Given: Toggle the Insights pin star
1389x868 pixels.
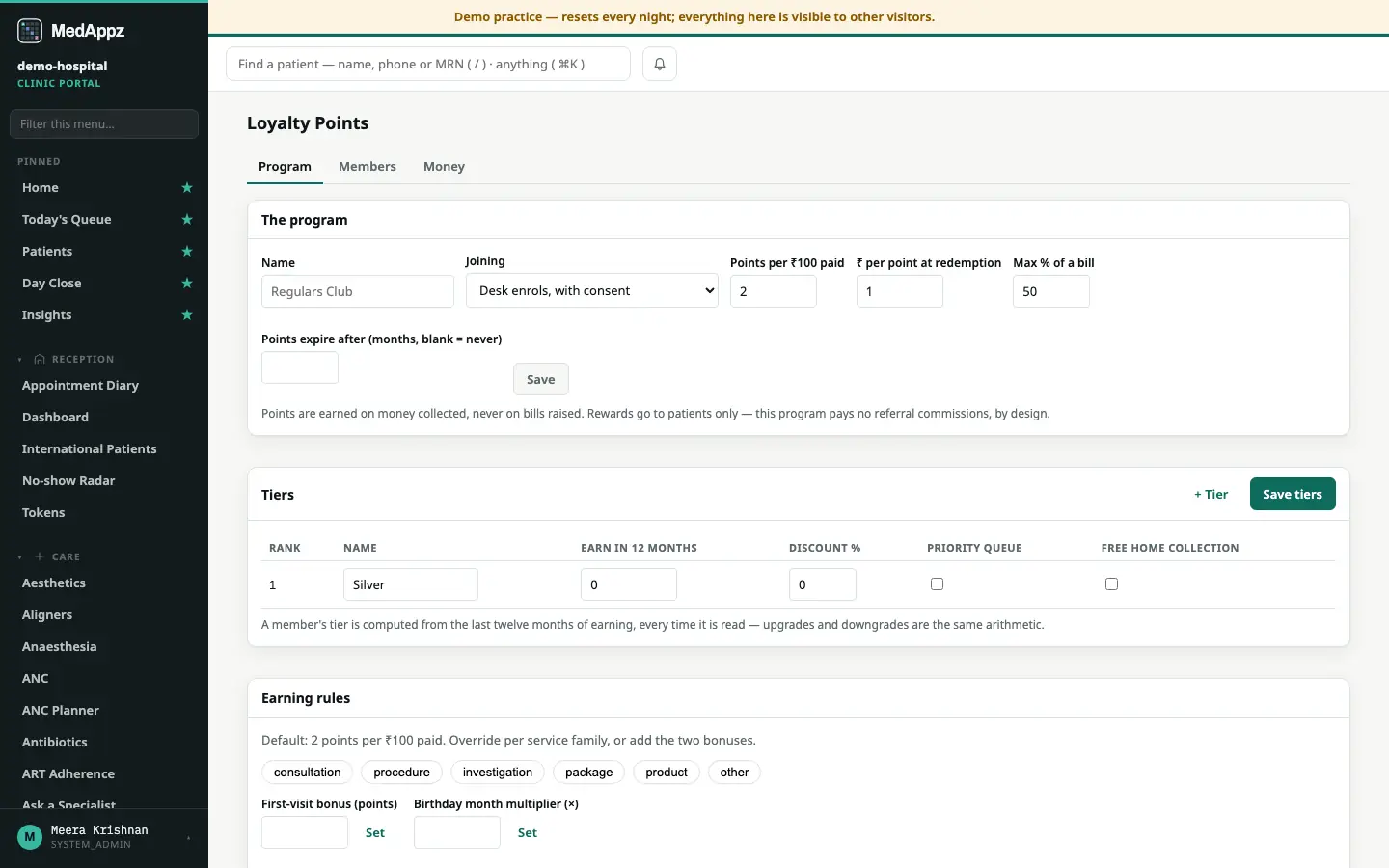Looking at the screenshot, I should (187, 315).
